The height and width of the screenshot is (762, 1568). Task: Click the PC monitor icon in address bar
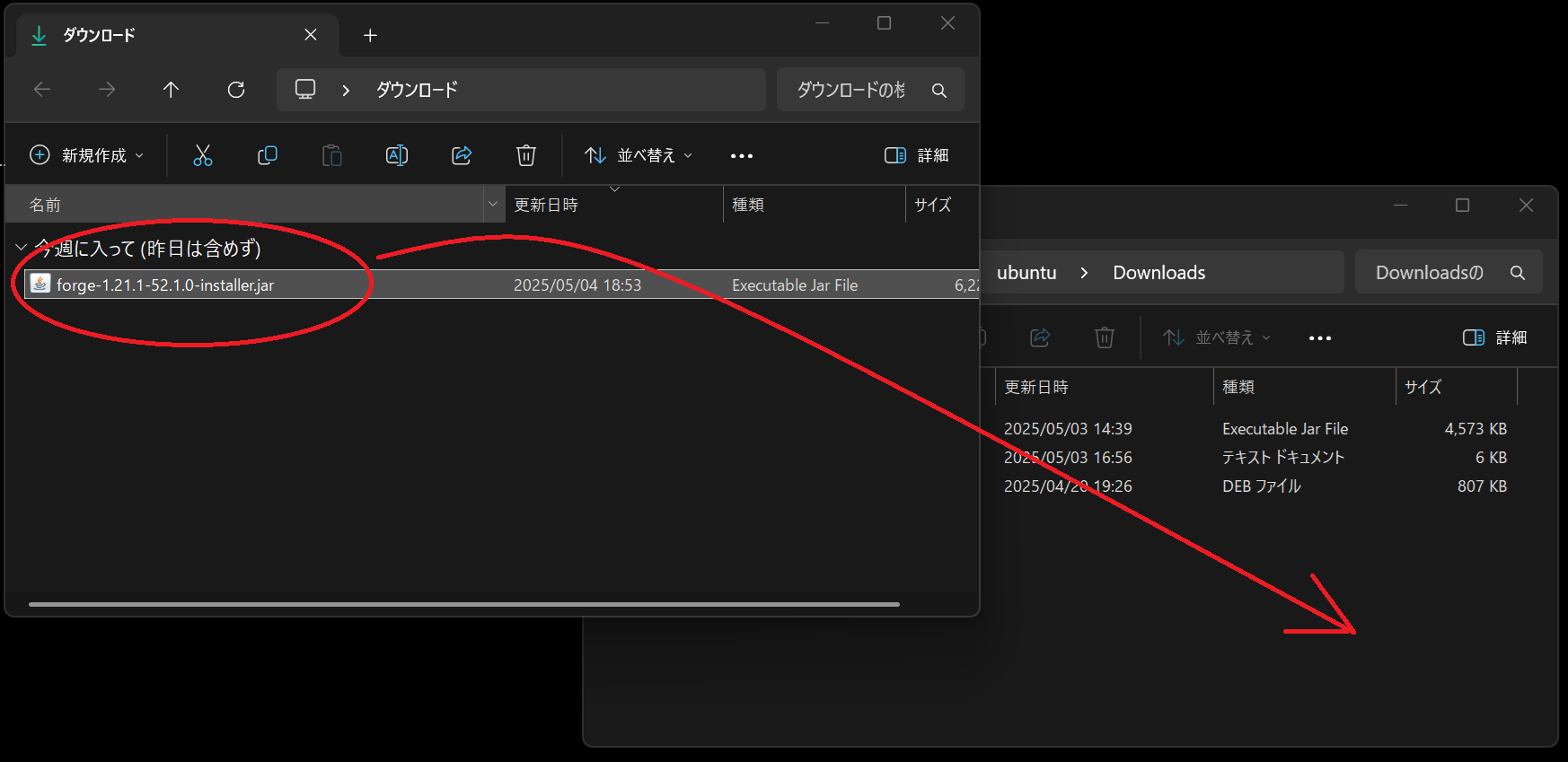click(305, 89)
